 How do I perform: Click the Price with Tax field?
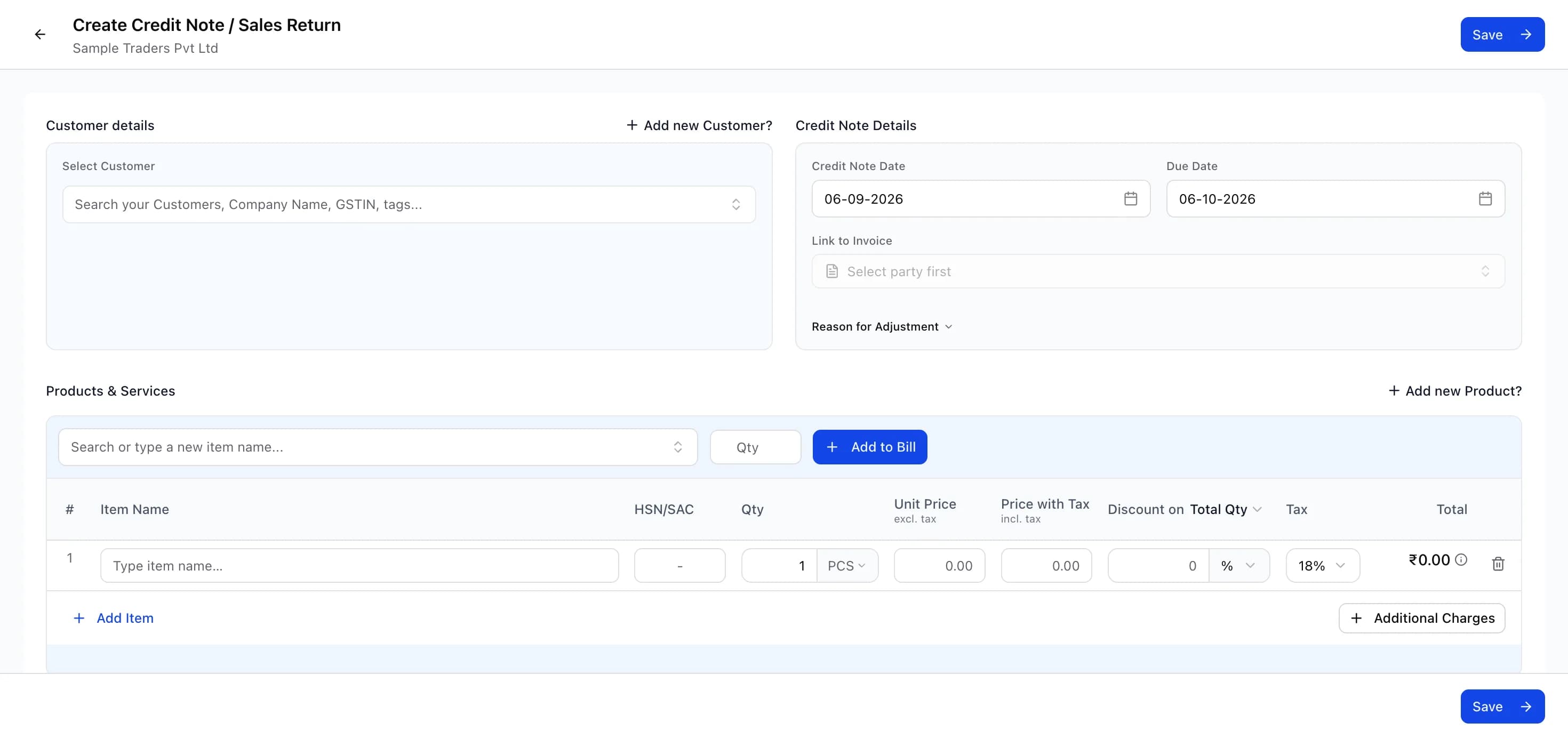pyautogui.click(x=1046, y=566)
